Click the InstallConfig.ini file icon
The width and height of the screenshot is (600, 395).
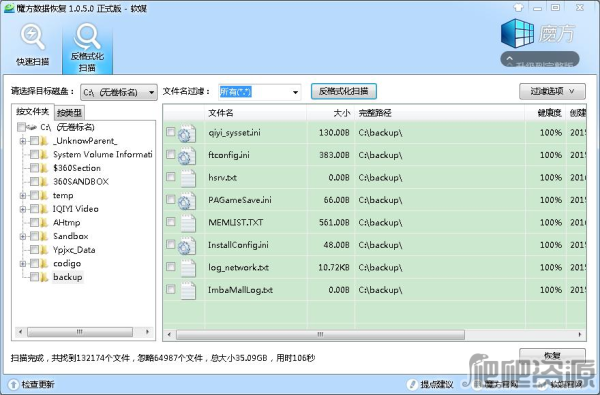pyautogui.click(x=187, y=245)
